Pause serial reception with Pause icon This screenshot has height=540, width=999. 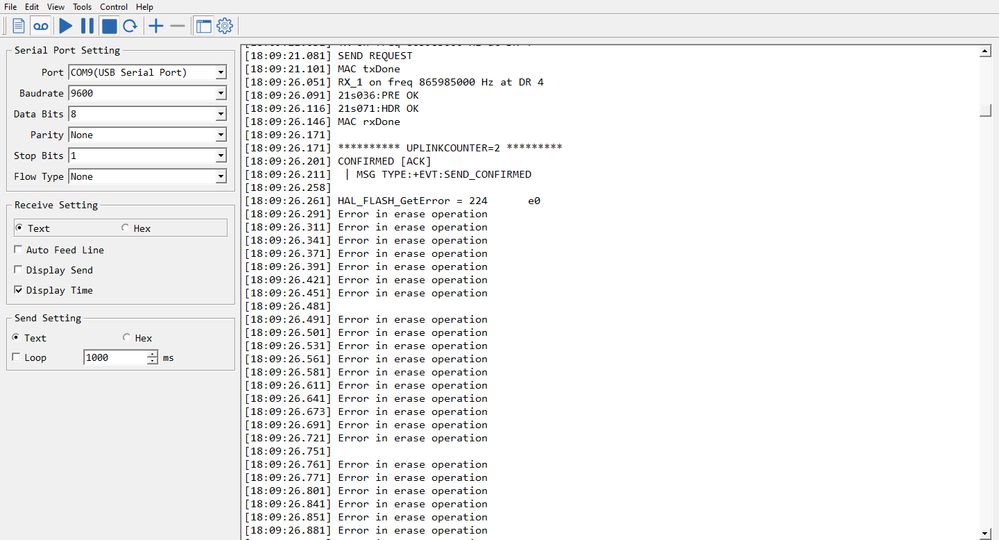(87, 26)
